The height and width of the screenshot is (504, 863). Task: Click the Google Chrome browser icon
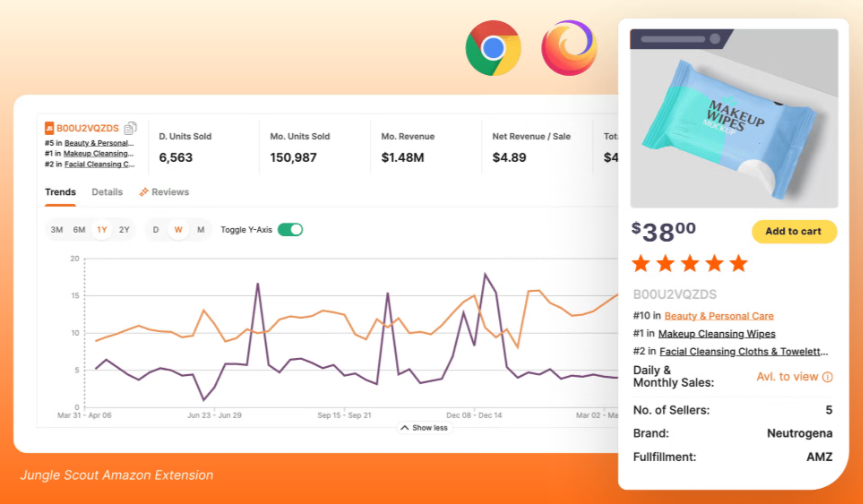click(493, 48)
